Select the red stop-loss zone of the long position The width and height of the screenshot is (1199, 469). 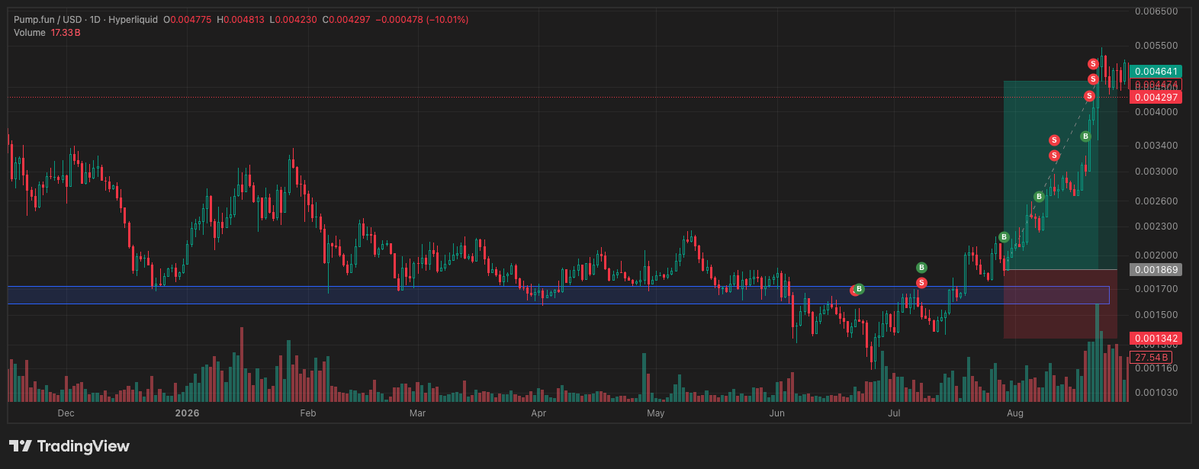click(x=1061, y=304)
